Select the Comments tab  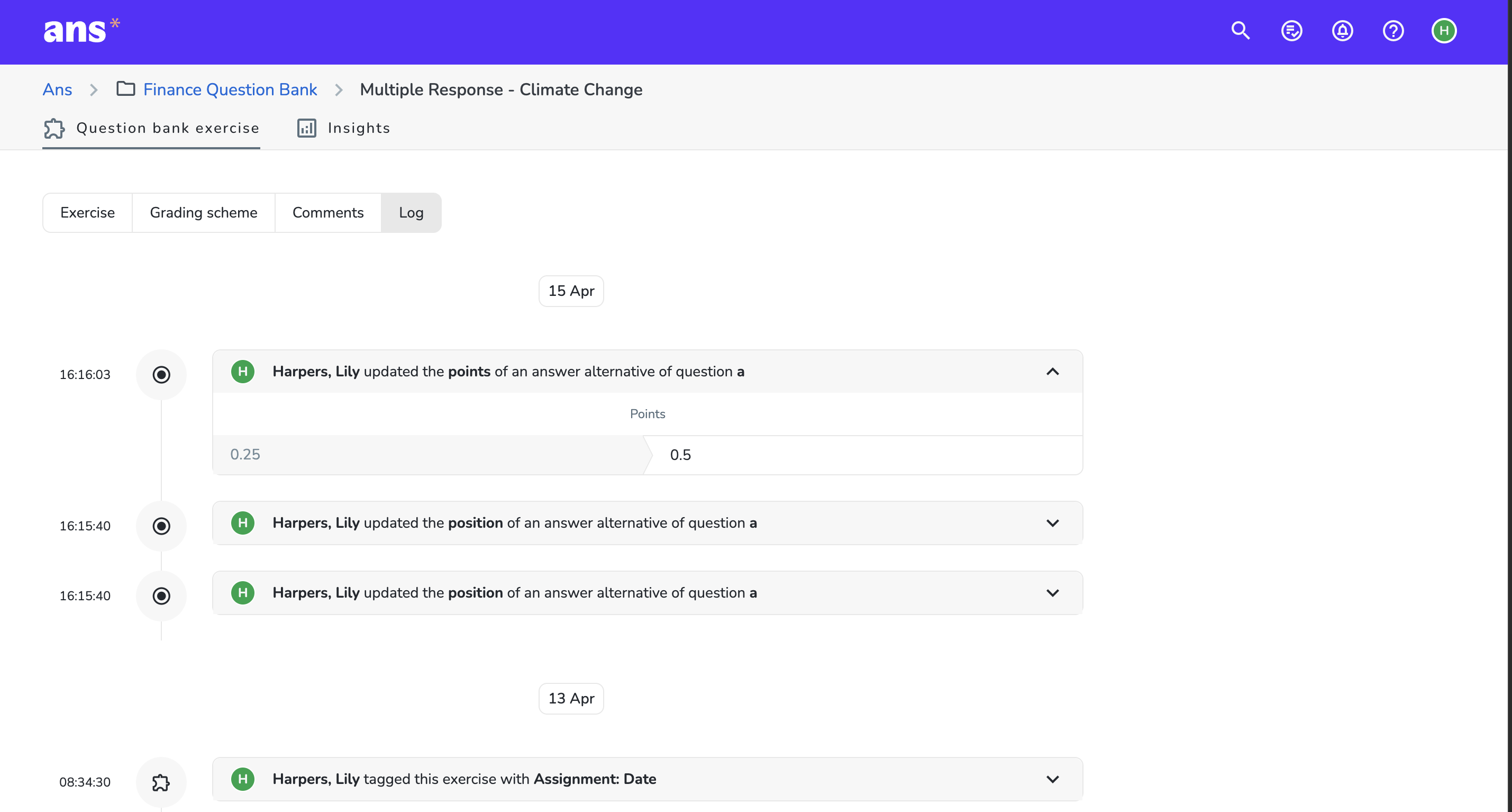(x=328, y=213)
